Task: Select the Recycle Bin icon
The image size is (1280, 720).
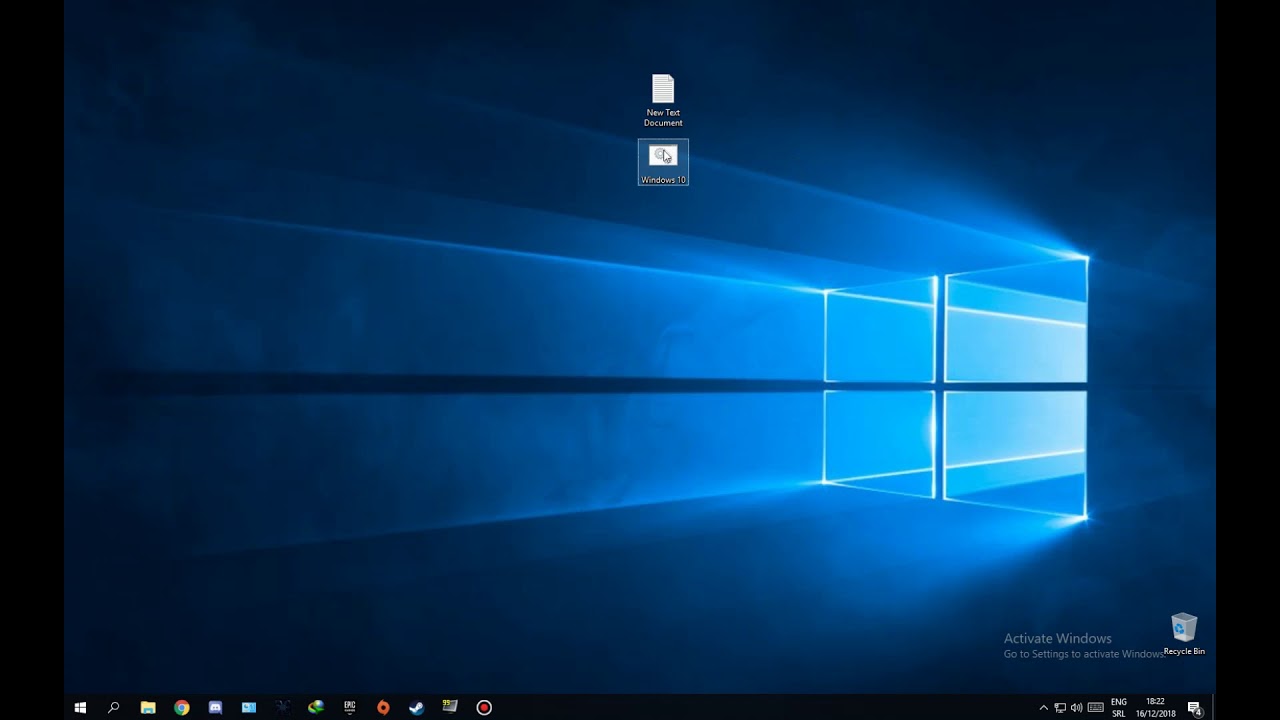Action: pyautogui.click(x=1184, y=634)
